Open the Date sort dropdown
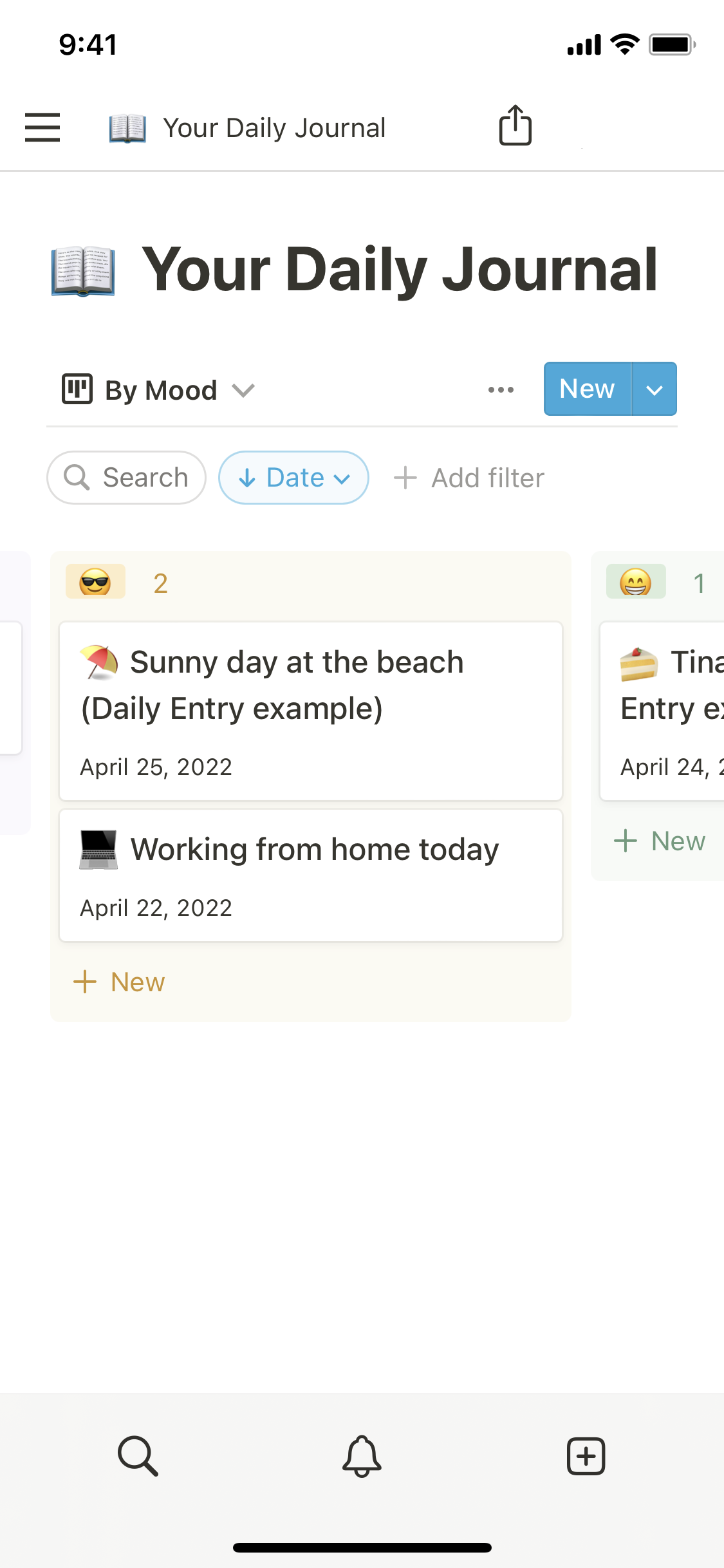Screen dimensions: 724x1568 pos(293,478)
